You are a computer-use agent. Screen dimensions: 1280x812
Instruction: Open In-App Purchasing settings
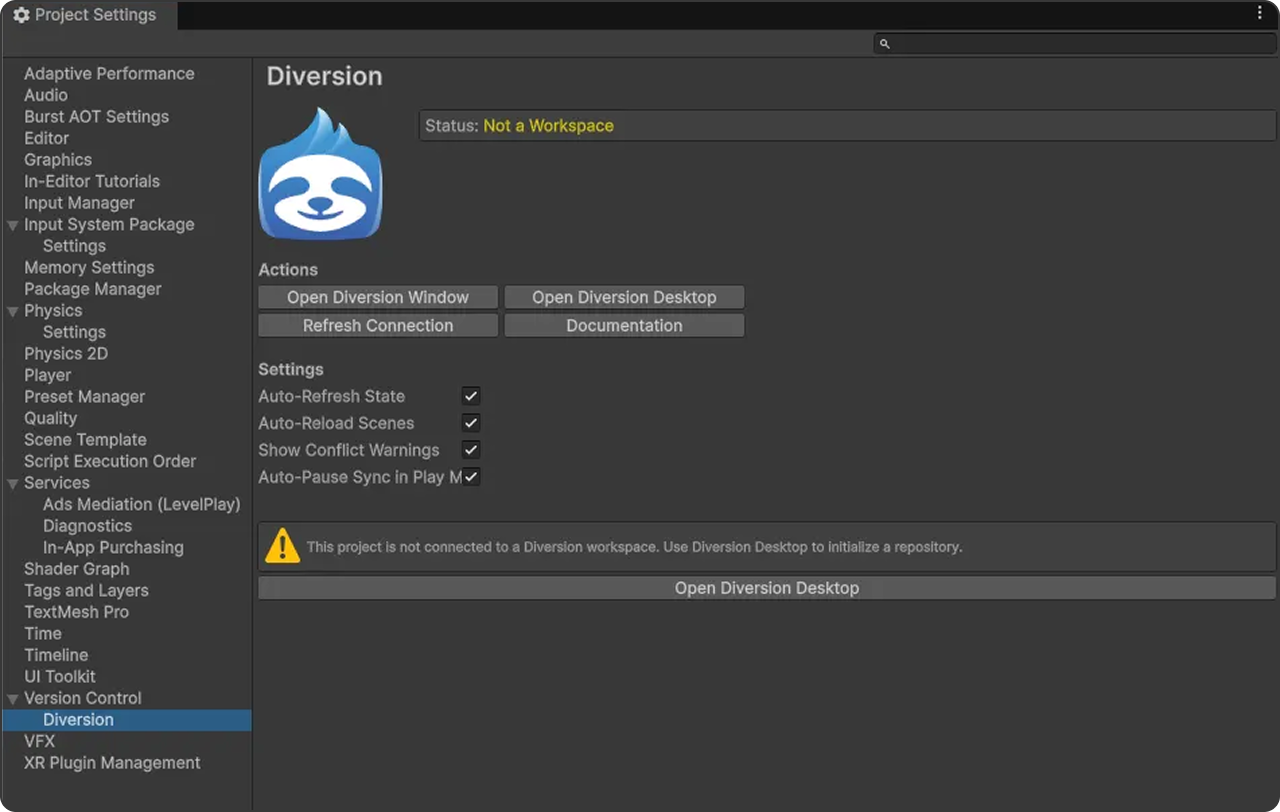pyautogui.click(x=113, y=548)
